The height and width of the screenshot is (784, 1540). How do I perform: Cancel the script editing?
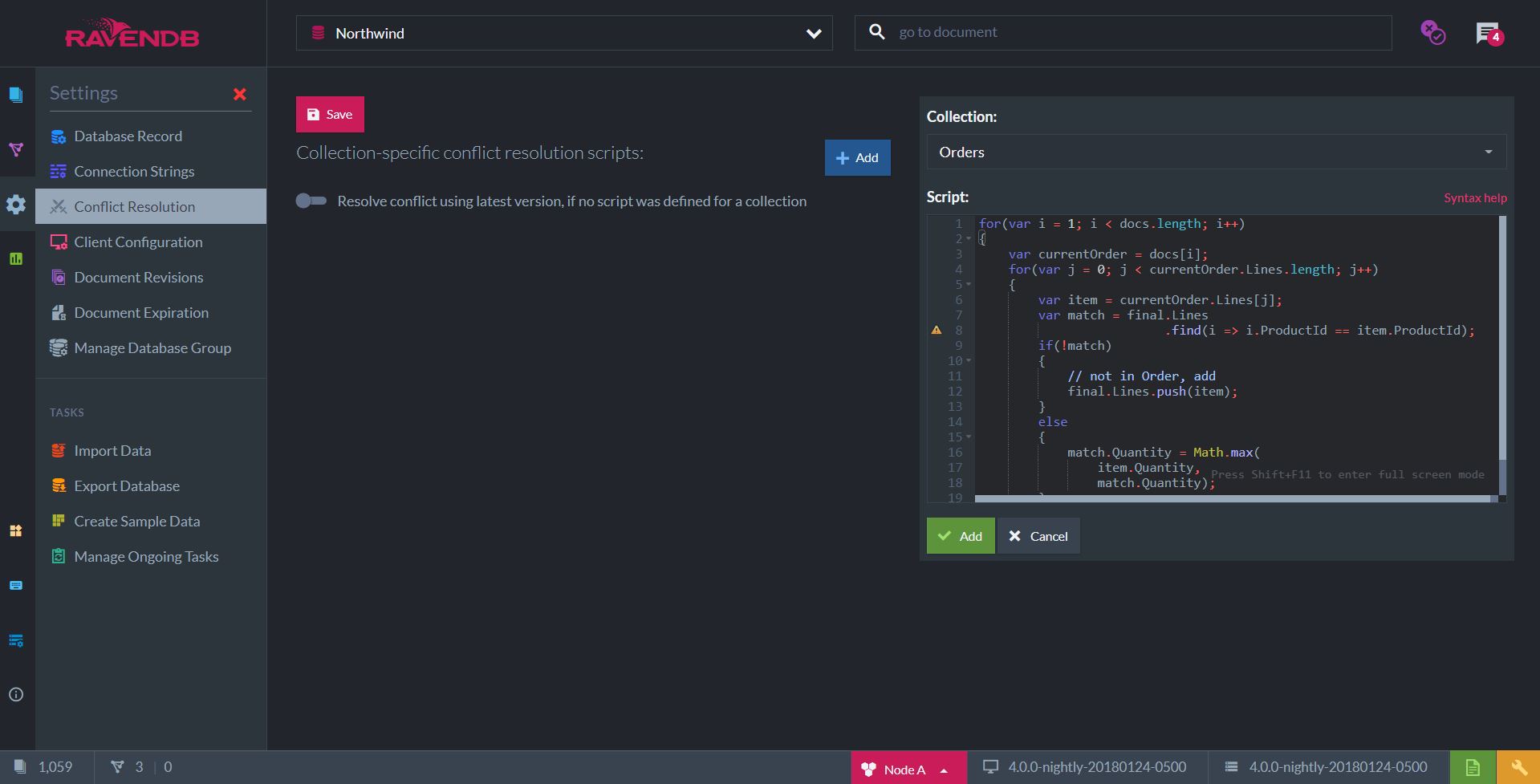click(1038, 536)
